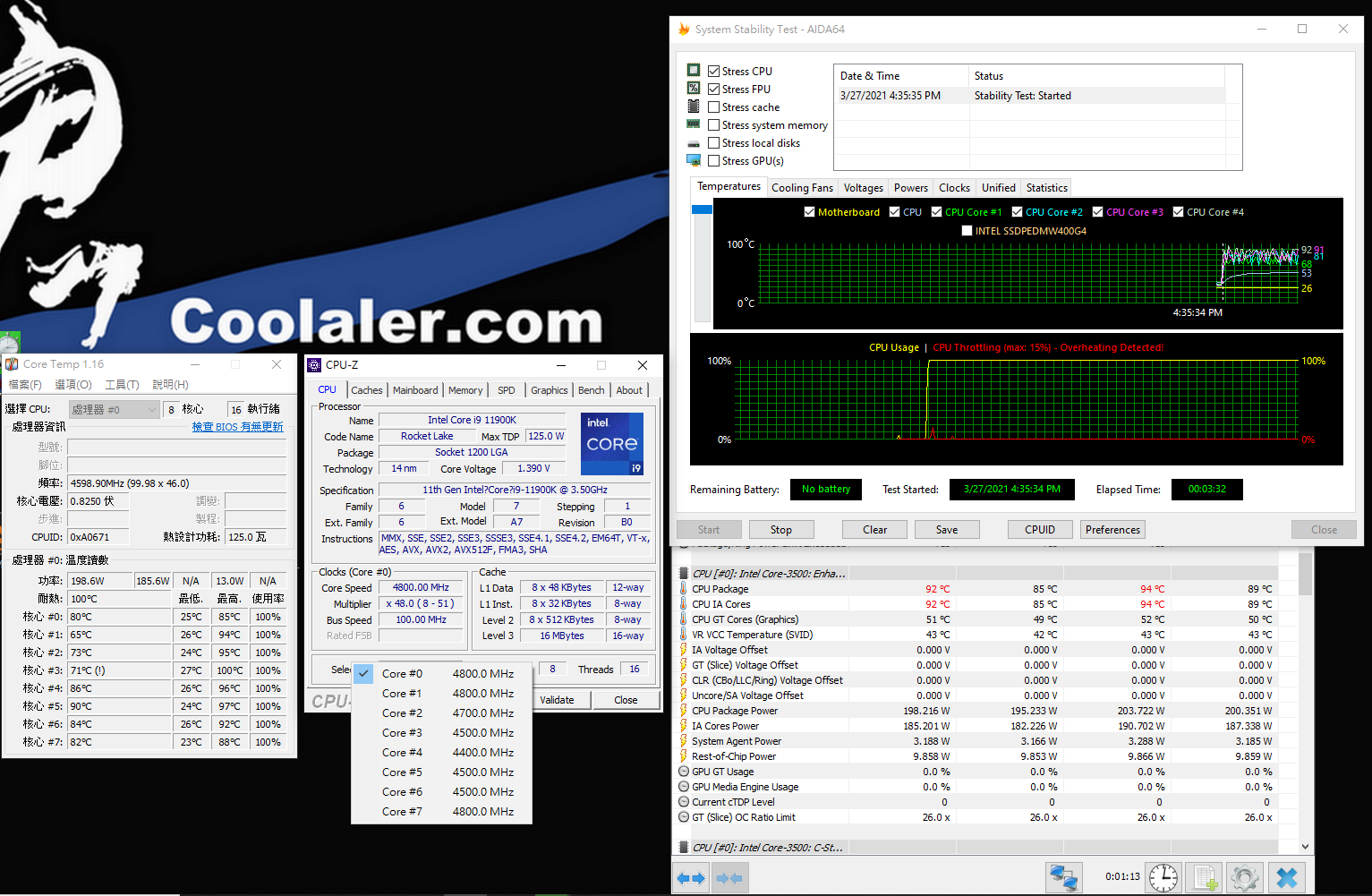Click the log sheet with plus icon
This screenshot has height=896, width=1372.
(1204, 877)
